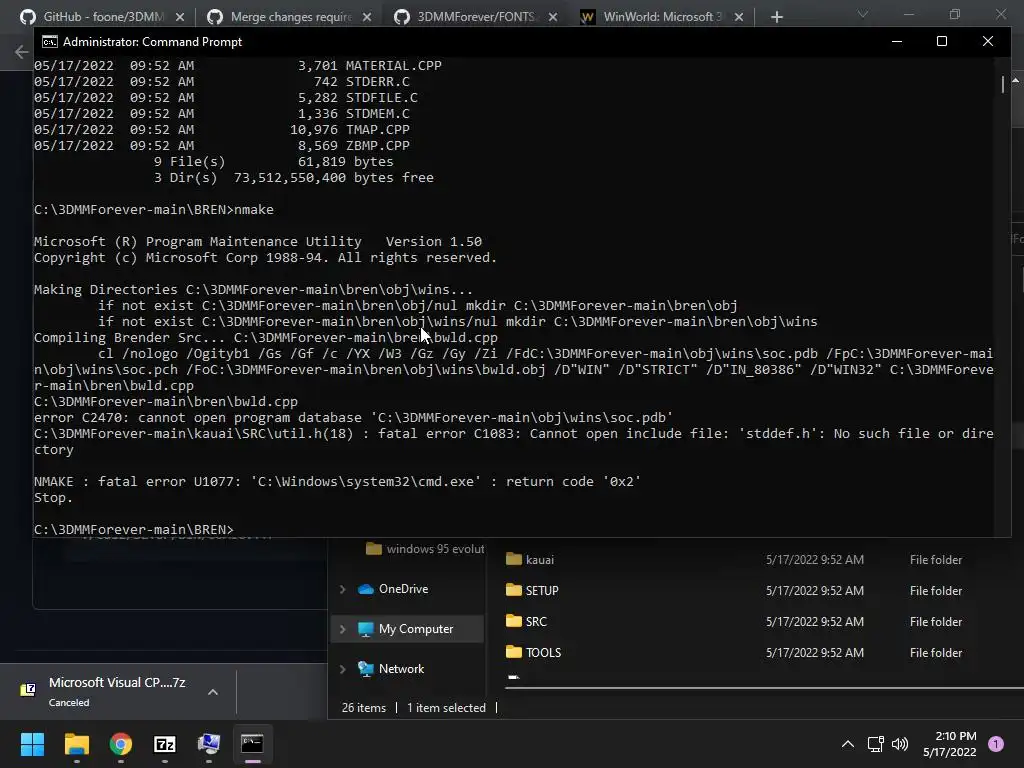Close the 3DMMForever/FONTS tab

pyautogui.click(x=553, y=17)
